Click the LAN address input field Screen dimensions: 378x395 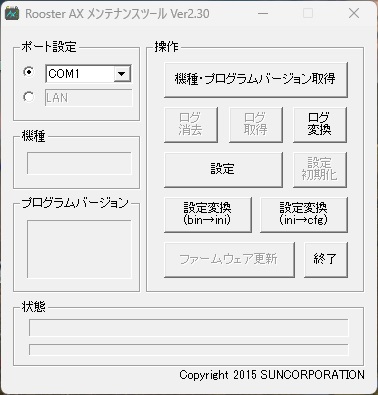coord(89,98)
